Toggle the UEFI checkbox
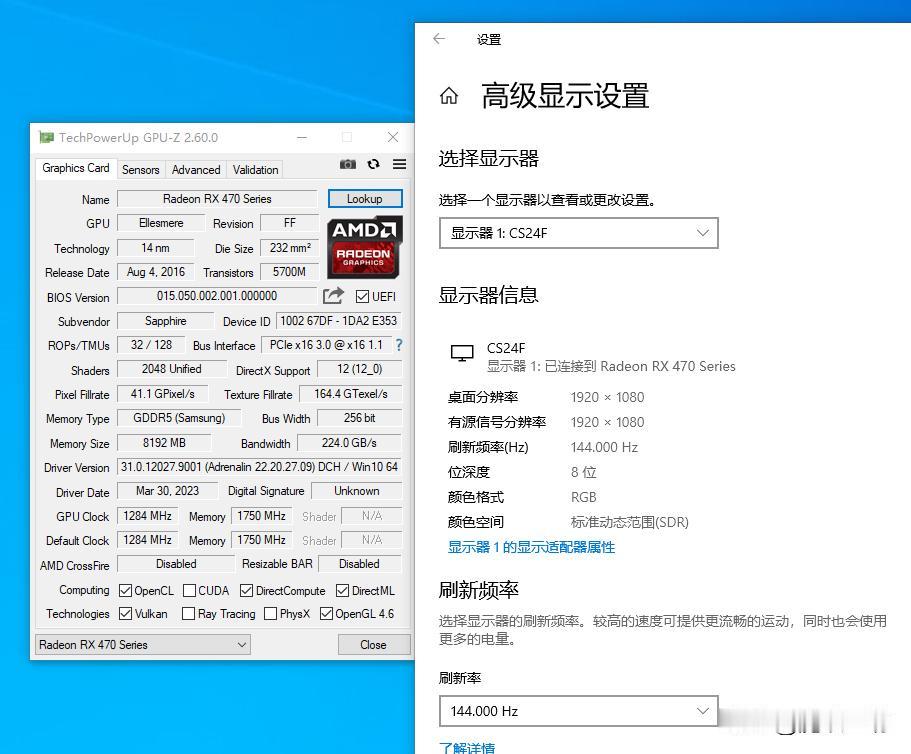The height and width of the screenshot is (754, 911). click(x=362, y=296)
